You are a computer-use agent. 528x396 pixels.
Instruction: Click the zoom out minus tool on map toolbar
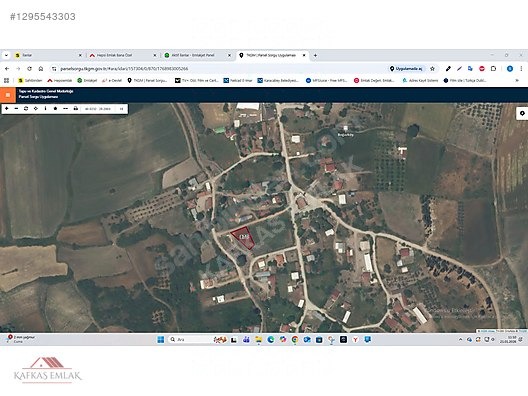click(x=16, y=108)
